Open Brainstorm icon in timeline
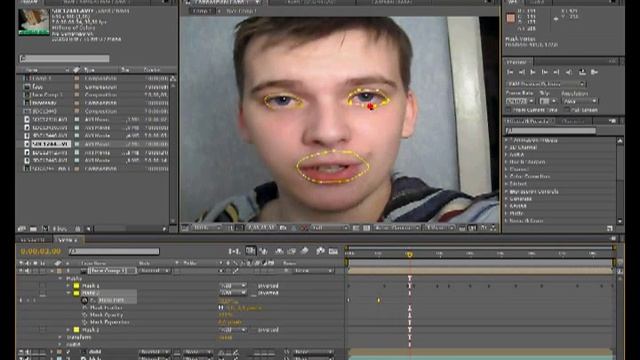This screenshot has width=640, height=360. click(x=320, y=251)
